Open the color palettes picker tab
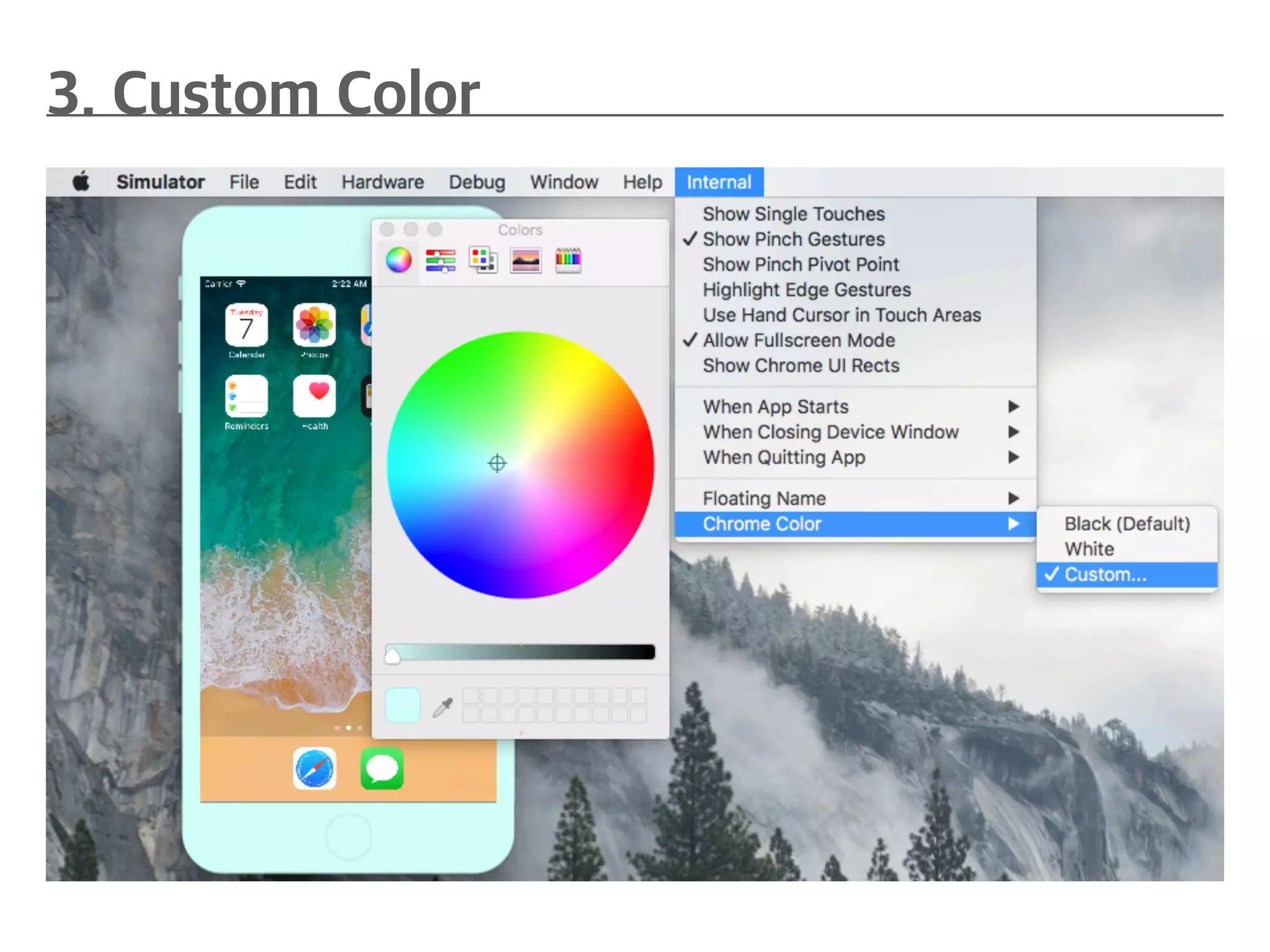 483,260
